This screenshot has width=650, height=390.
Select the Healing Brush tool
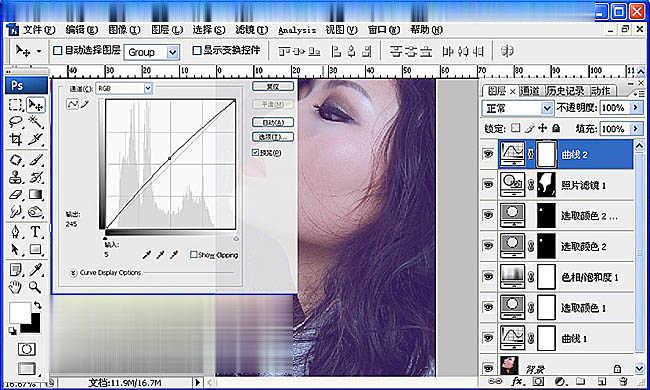[16, 160]
